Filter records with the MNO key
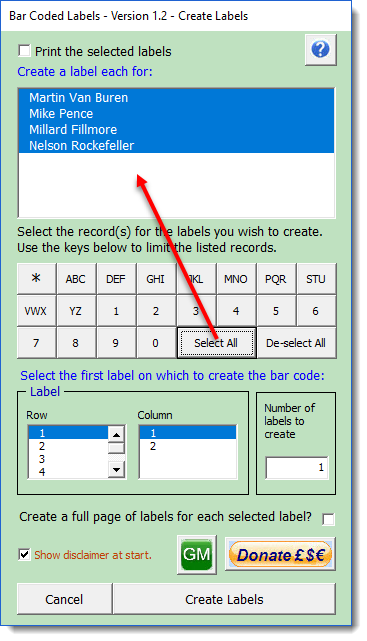The height and width of the screenshot is (641, 367). click(x=236, y=279)
